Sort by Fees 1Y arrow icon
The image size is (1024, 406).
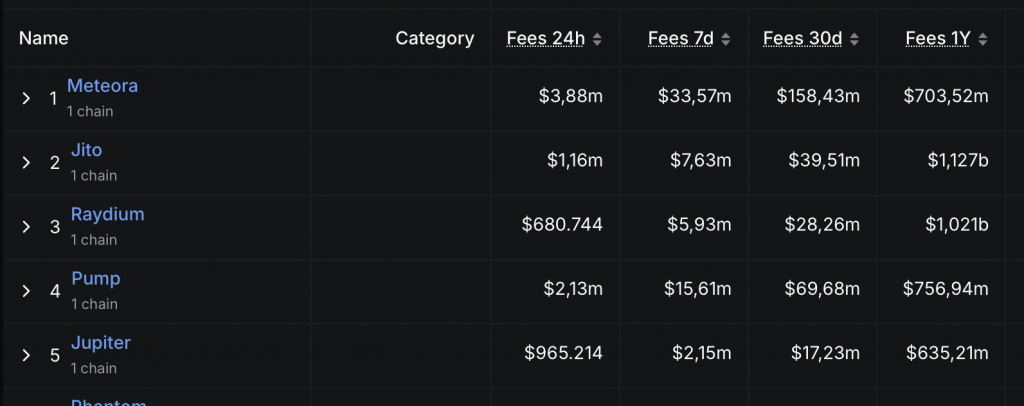click(x=983, y=39)
